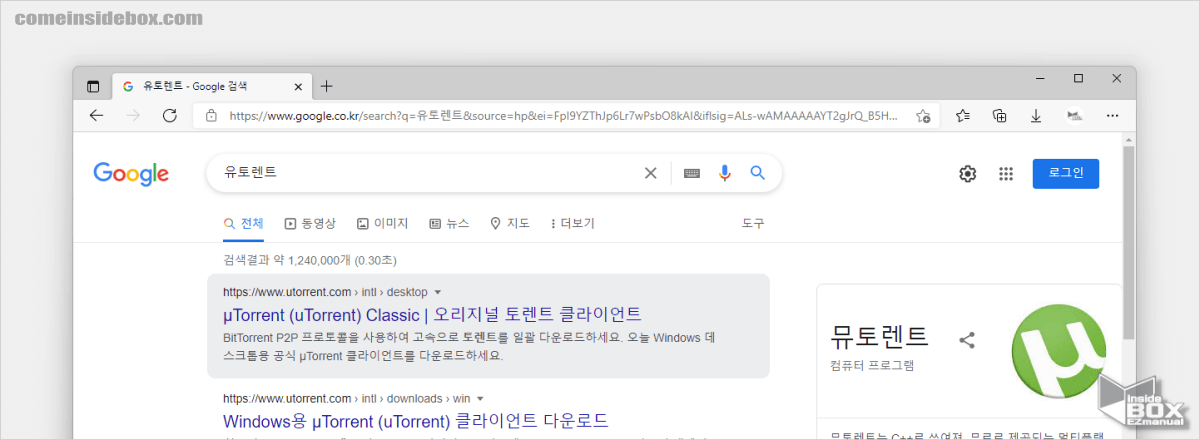Sign in with the 로그인 button
1200x440 pixels.
(x=1066, y=173)
